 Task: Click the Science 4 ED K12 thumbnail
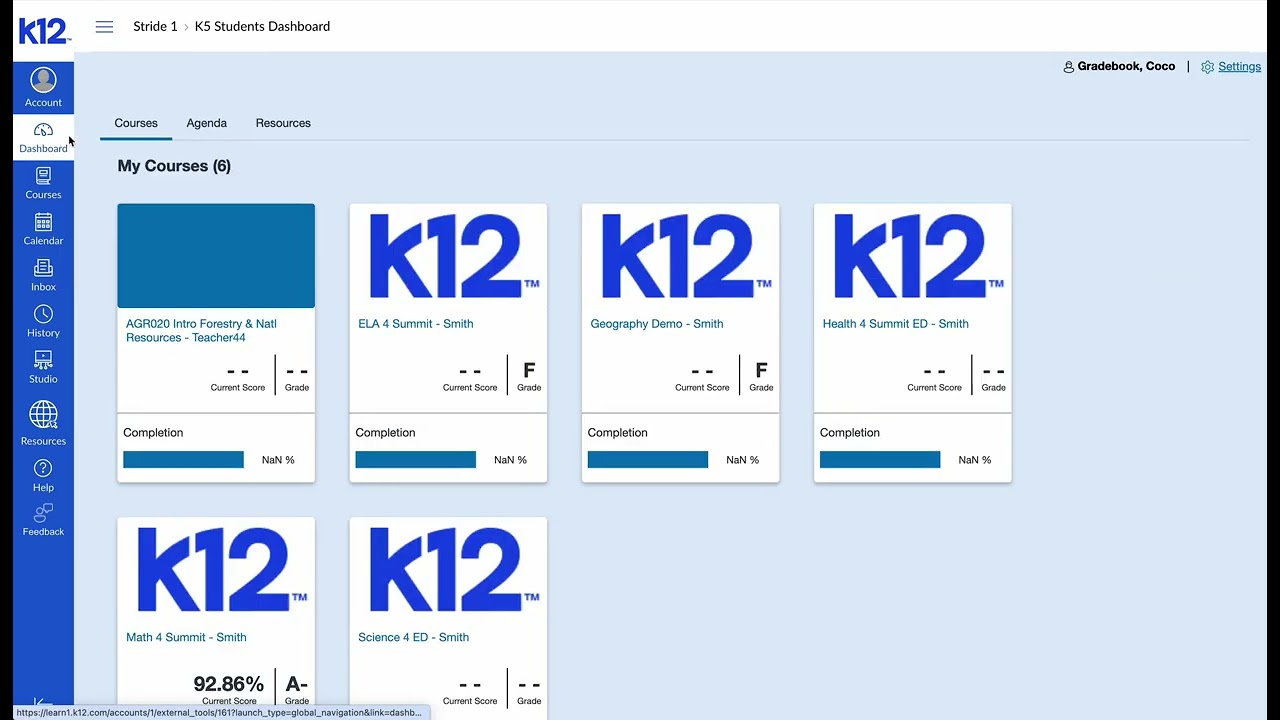(x=448, y=570)
